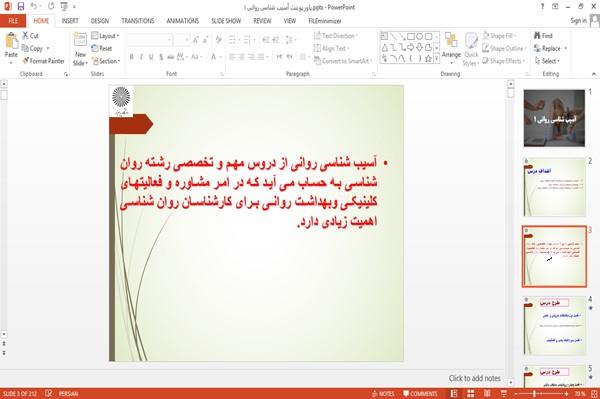
Task: Switch to the TRANSITIONS tab
Action: pyautogui.click(x=138, y=21)
